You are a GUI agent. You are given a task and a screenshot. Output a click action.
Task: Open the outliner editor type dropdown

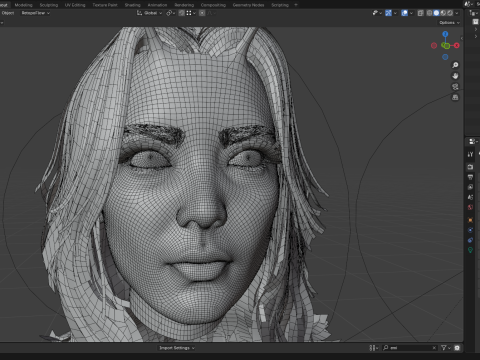pyautogui.click(x=473, y=13)
